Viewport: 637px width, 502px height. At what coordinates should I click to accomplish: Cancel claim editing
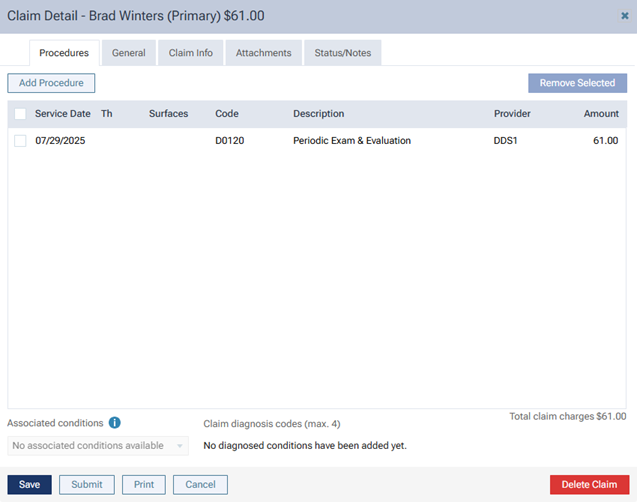click(x=200, y=485)
